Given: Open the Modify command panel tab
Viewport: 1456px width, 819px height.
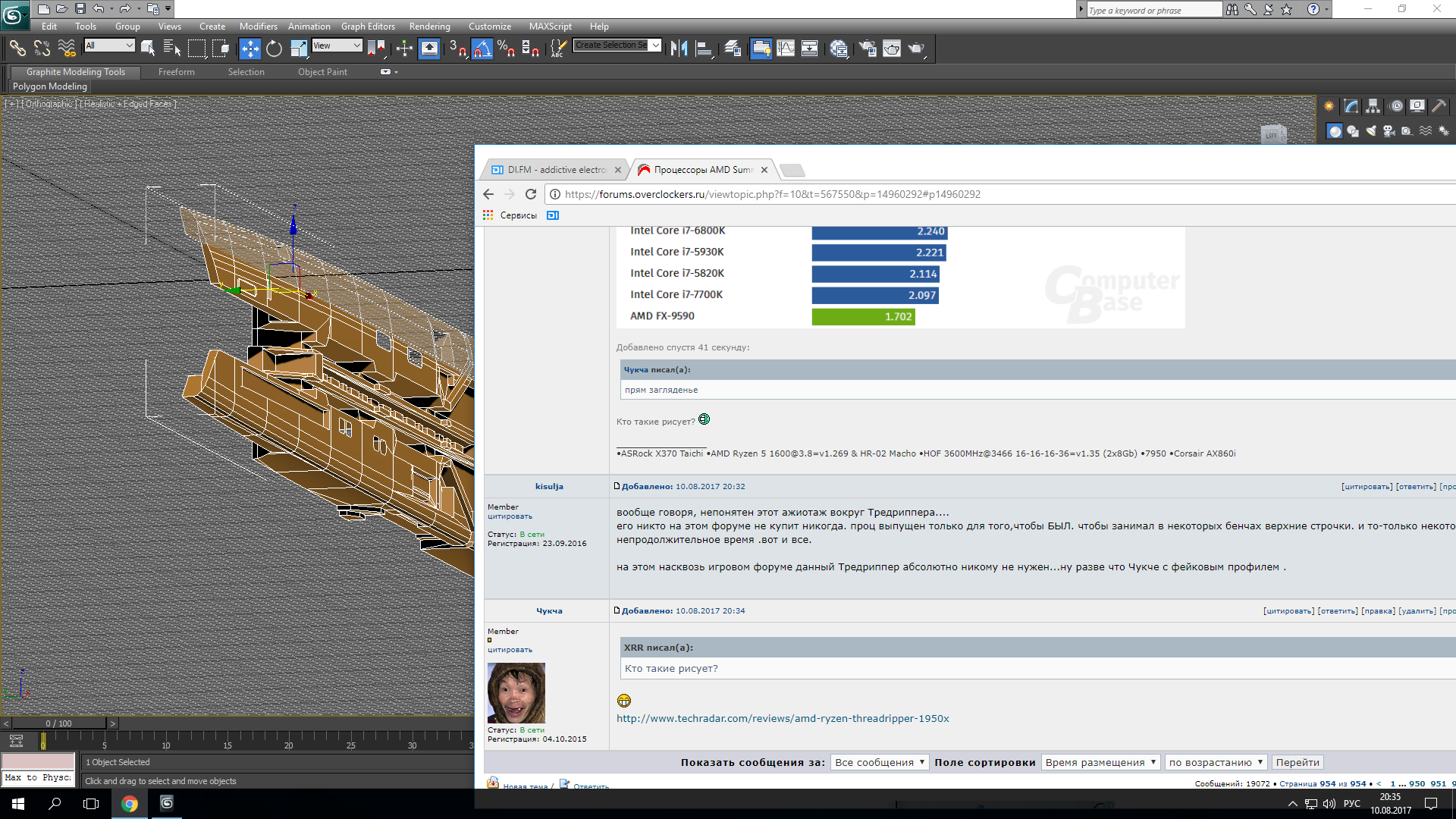Looking at the screenshot, I should pyautogui.click(x=1351, y=106).
